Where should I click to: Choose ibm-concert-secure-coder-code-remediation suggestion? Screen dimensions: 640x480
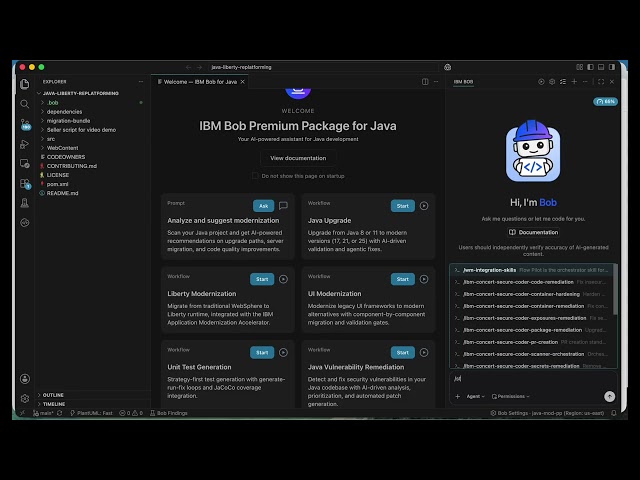coord(531,282)
